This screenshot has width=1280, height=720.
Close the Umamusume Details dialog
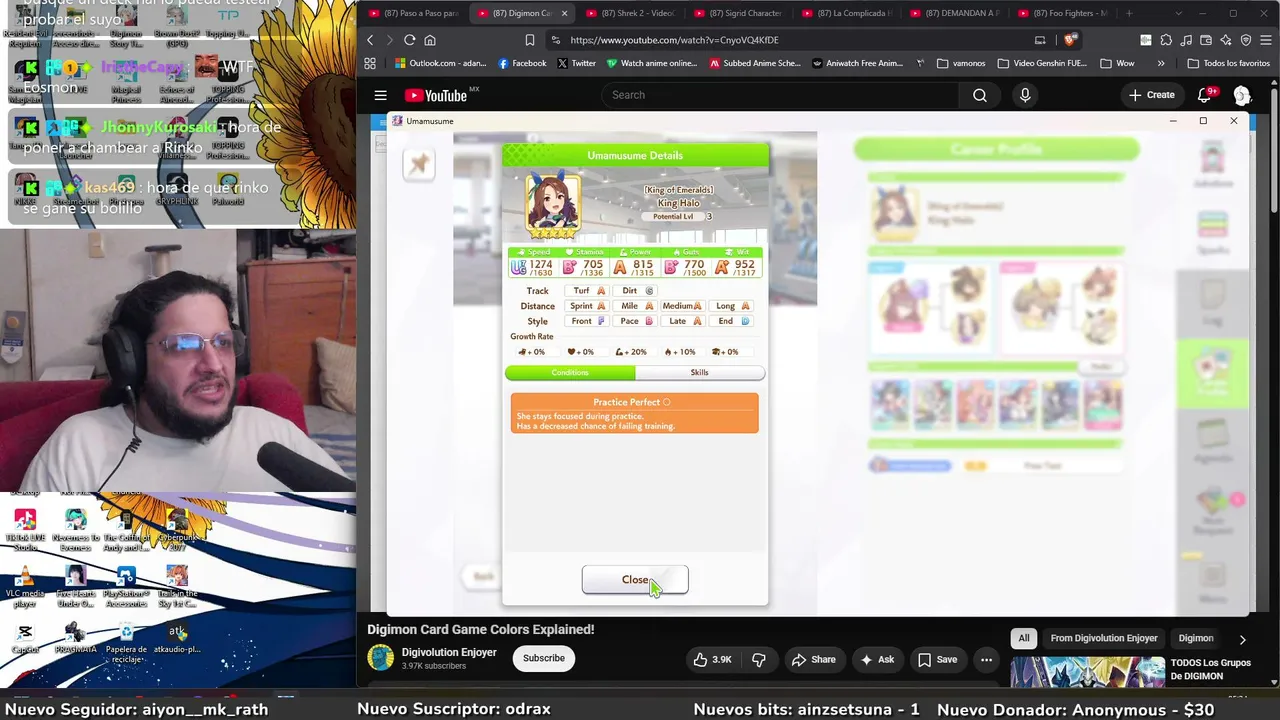635,580
